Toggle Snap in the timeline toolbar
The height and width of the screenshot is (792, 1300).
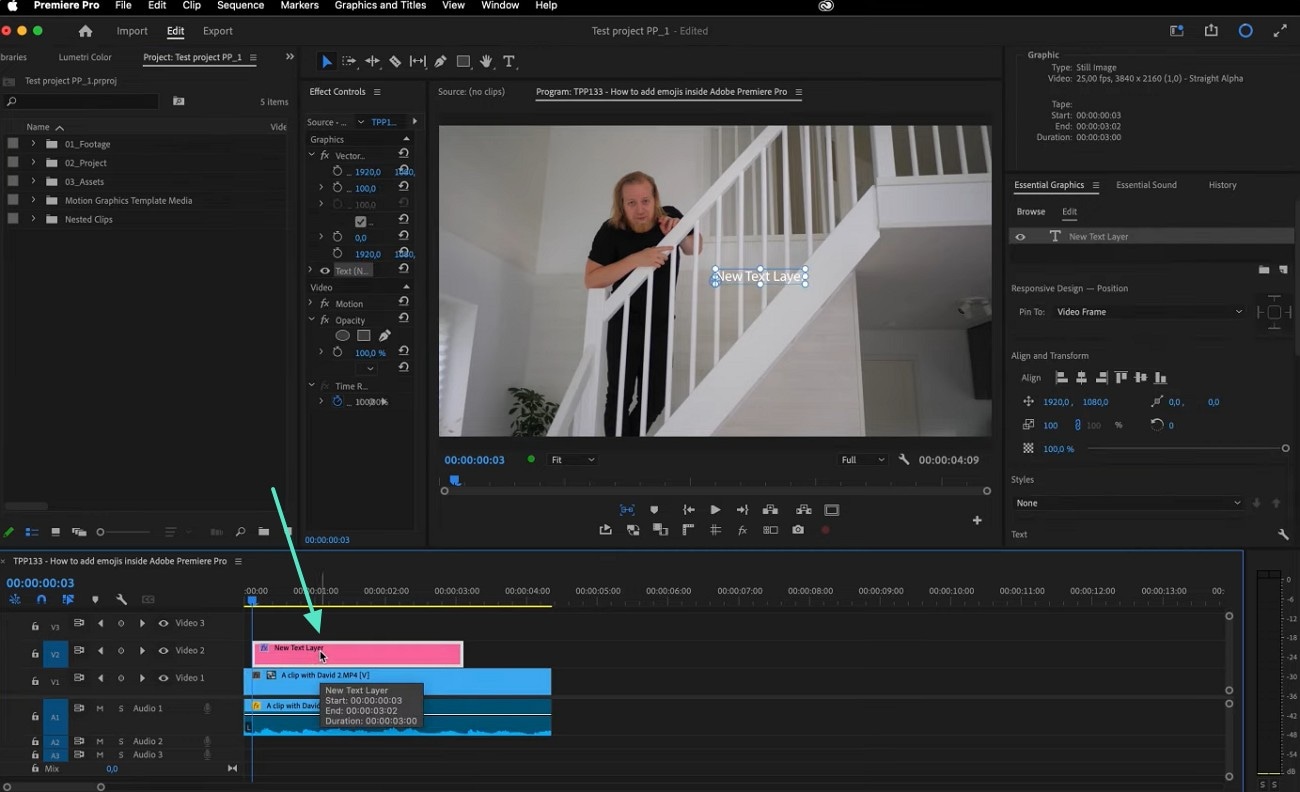pos(40,599)
